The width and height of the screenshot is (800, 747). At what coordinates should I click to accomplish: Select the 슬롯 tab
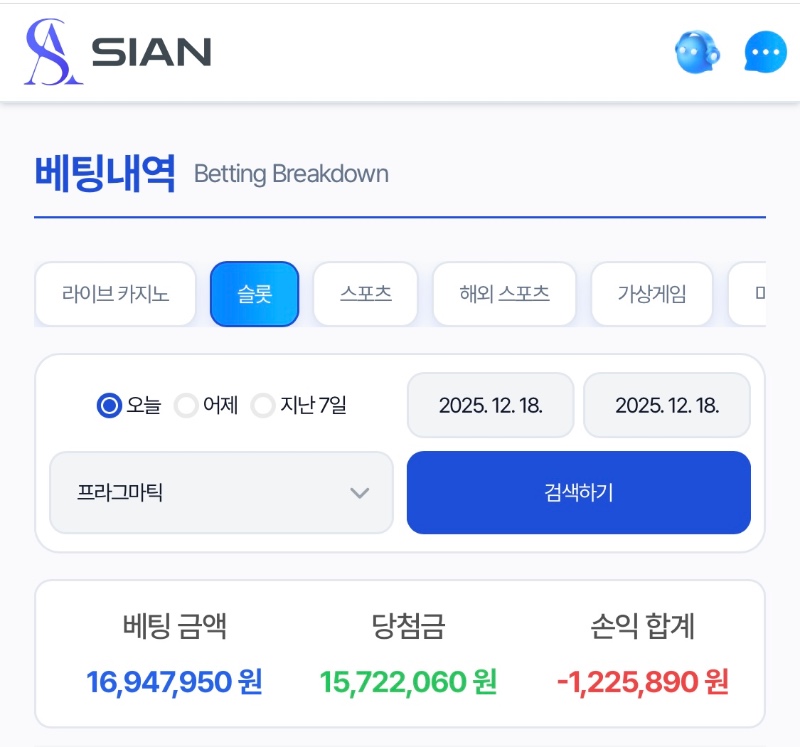(254, 294)
